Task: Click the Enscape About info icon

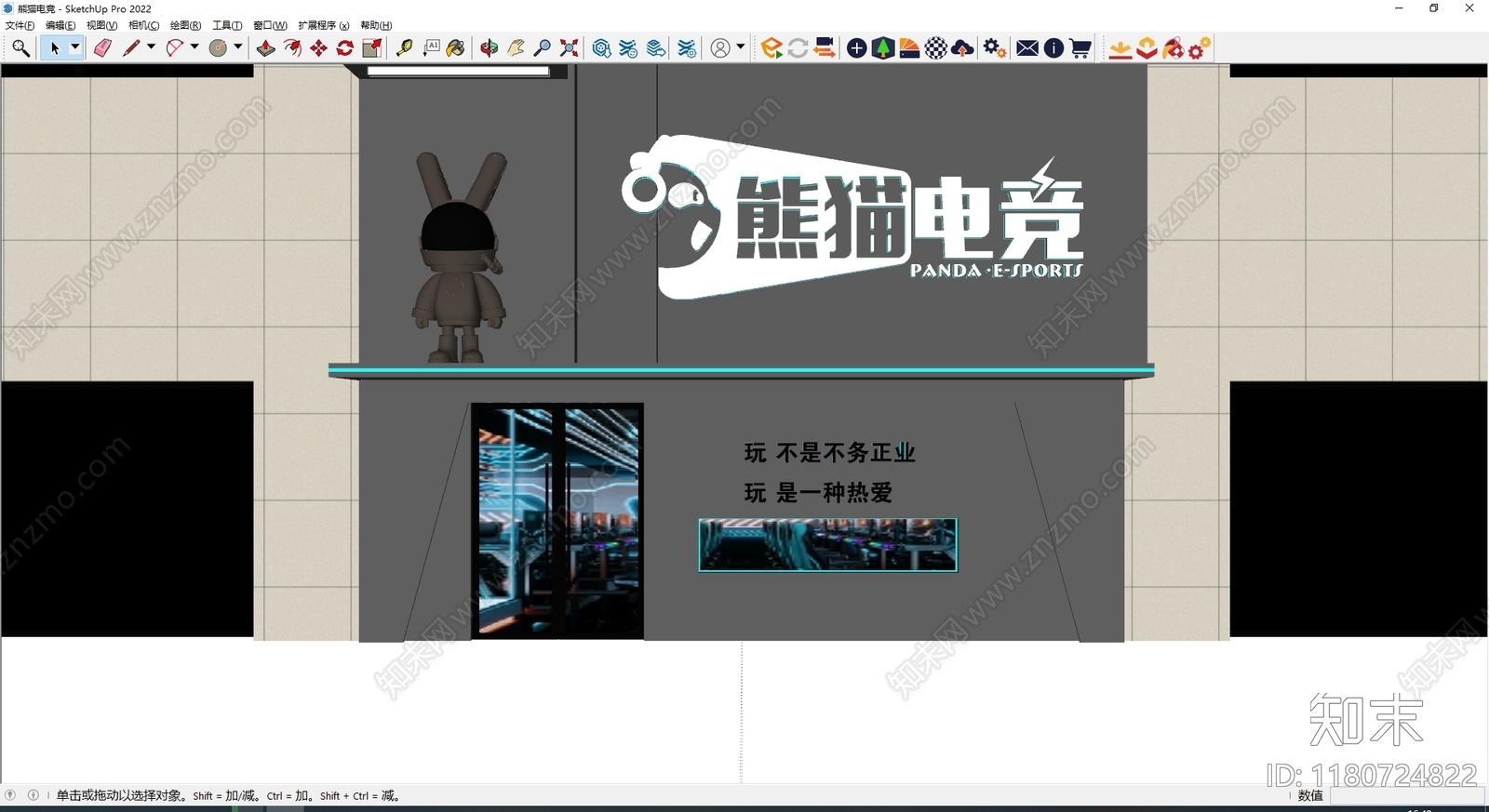Action: 1053,47
